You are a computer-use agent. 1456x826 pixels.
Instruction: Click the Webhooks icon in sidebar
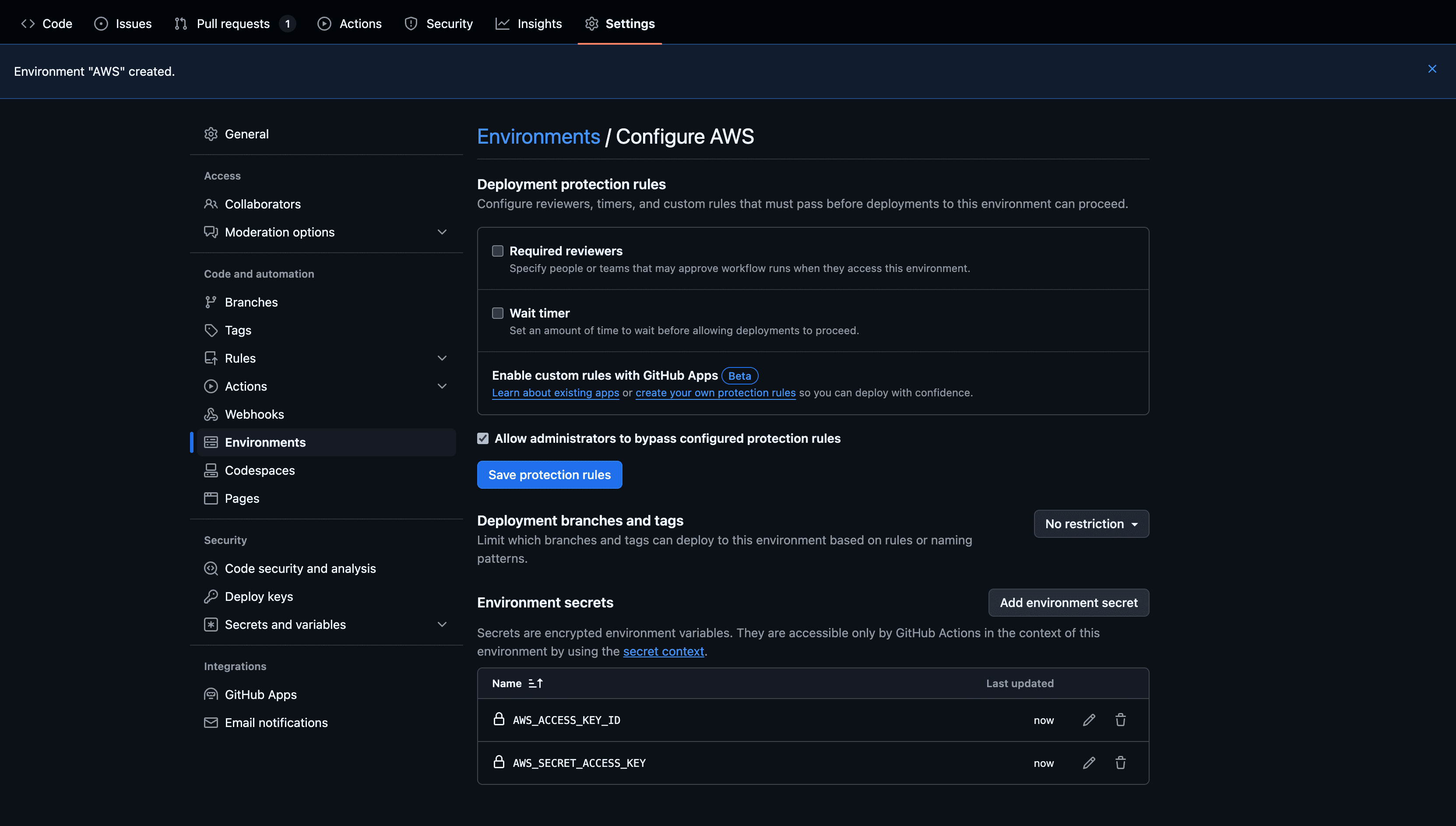tap(211, 414)
